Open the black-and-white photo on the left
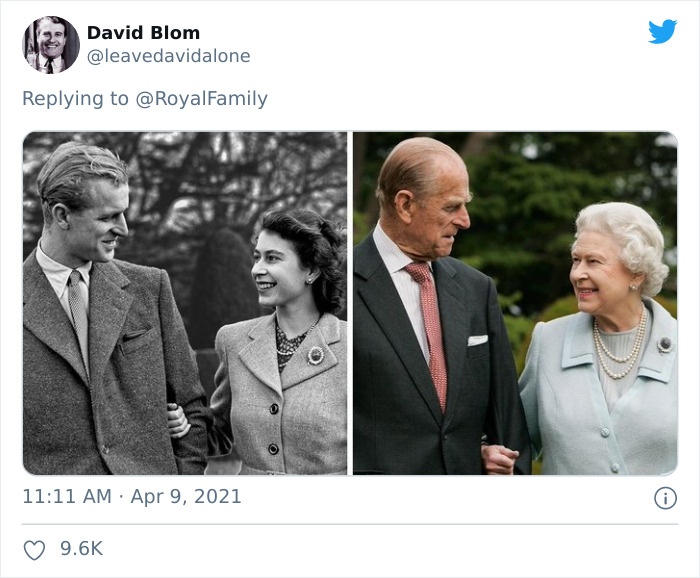 pyautogui.click(x=185, y=302)
